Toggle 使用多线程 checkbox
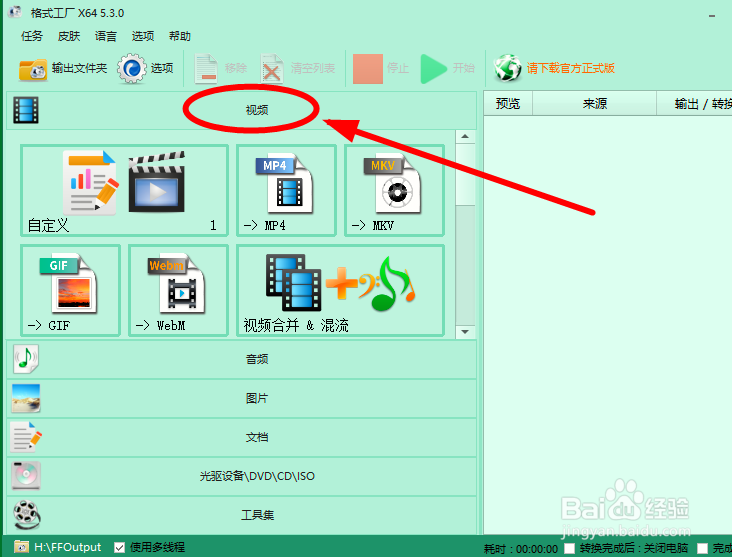Image resolution: width=732 pixels, height=557 pixels. click(120, 547)
